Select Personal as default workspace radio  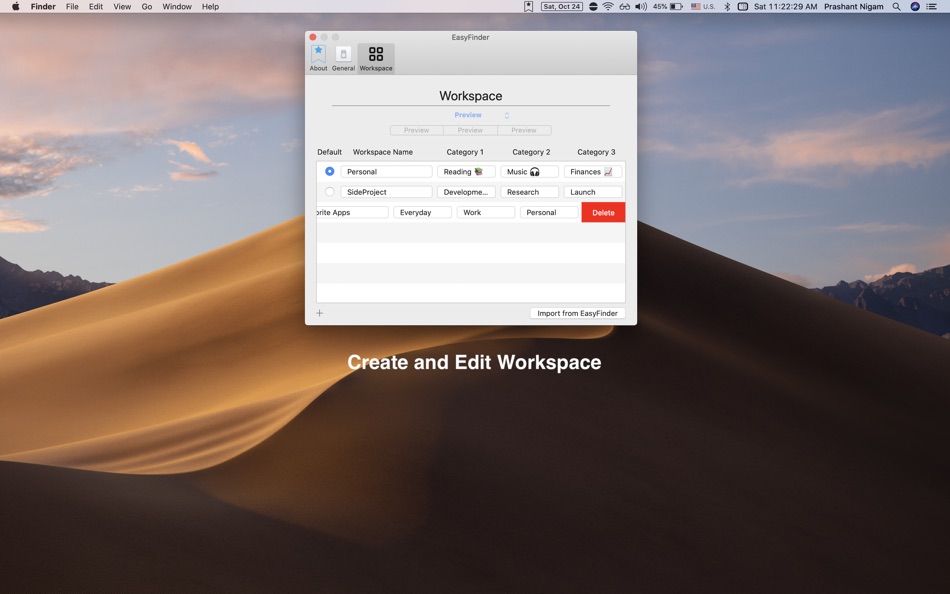click(330, 172)
